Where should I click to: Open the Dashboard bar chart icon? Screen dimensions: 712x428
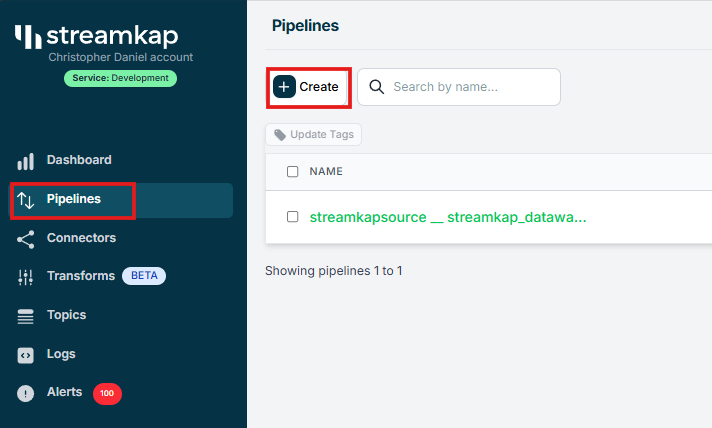pyautogui.click(x=25, y=161)
